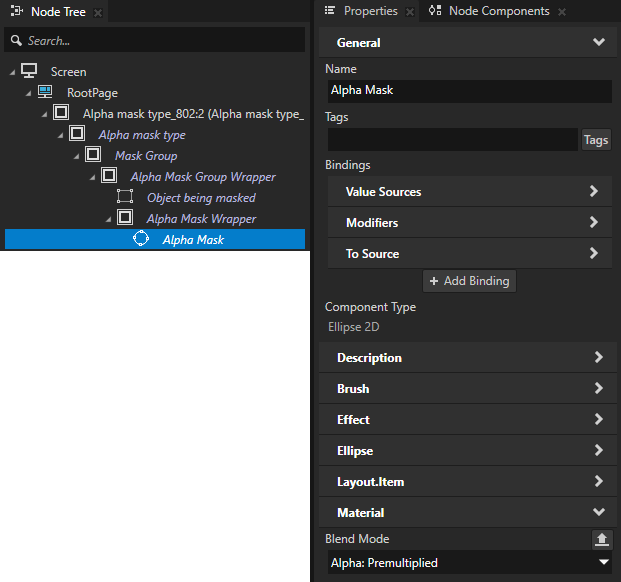Click the Mask Group node icon
This screenshot has height=582, width=621.
[93, 155]
